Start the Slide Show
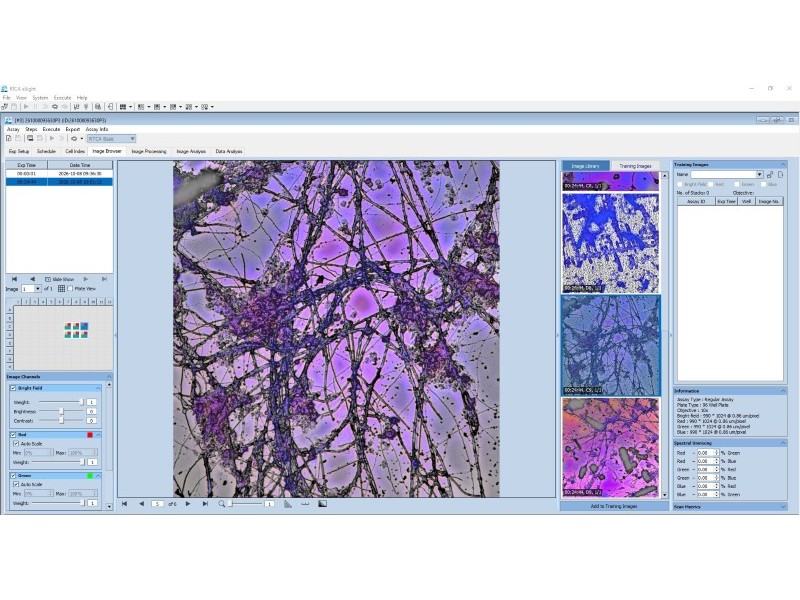Screen dimensions: 800x600 pyautogui.click(x=59, y=279)
